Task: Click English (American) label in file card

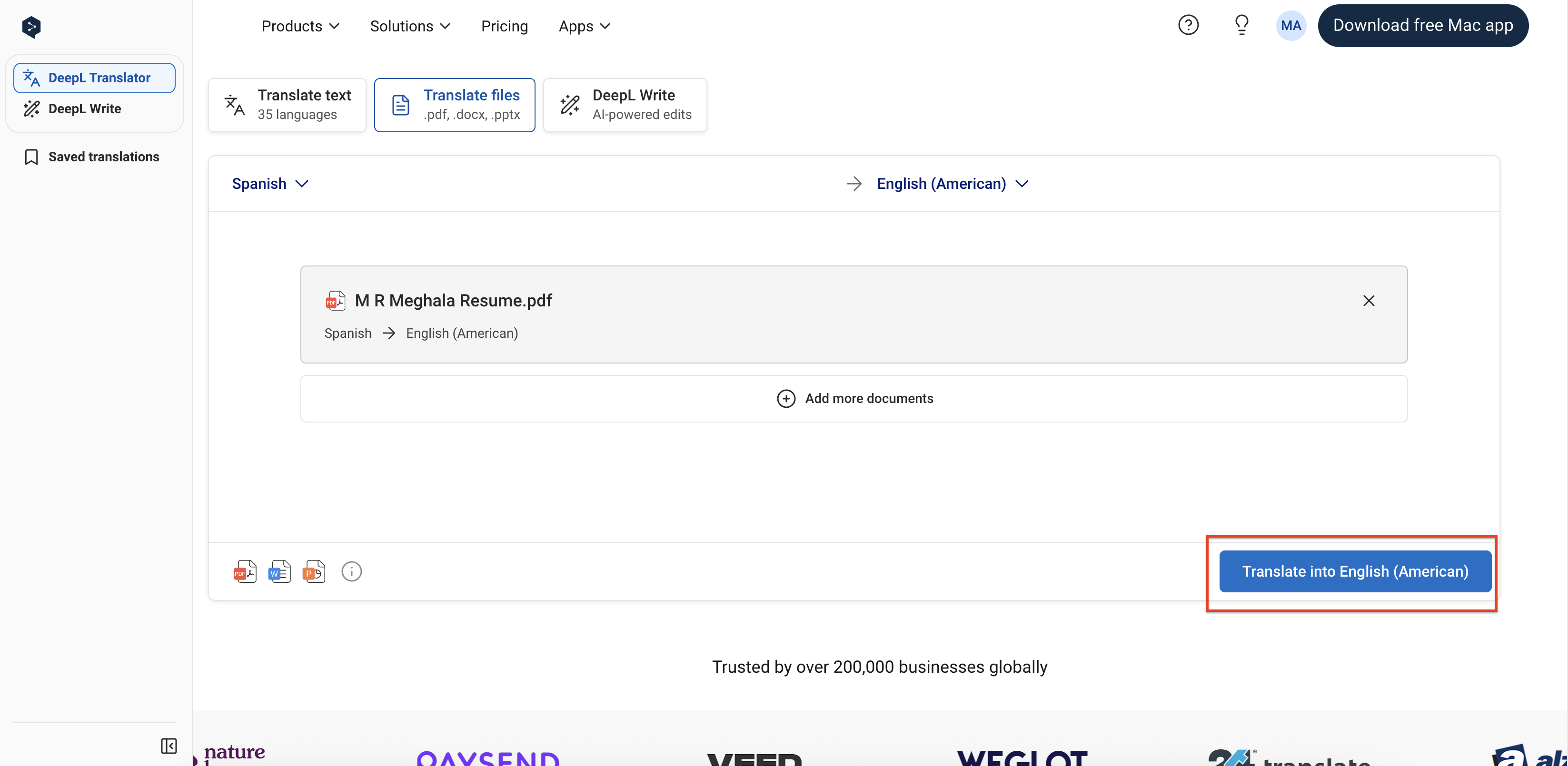Action: [x=462, y=334]
